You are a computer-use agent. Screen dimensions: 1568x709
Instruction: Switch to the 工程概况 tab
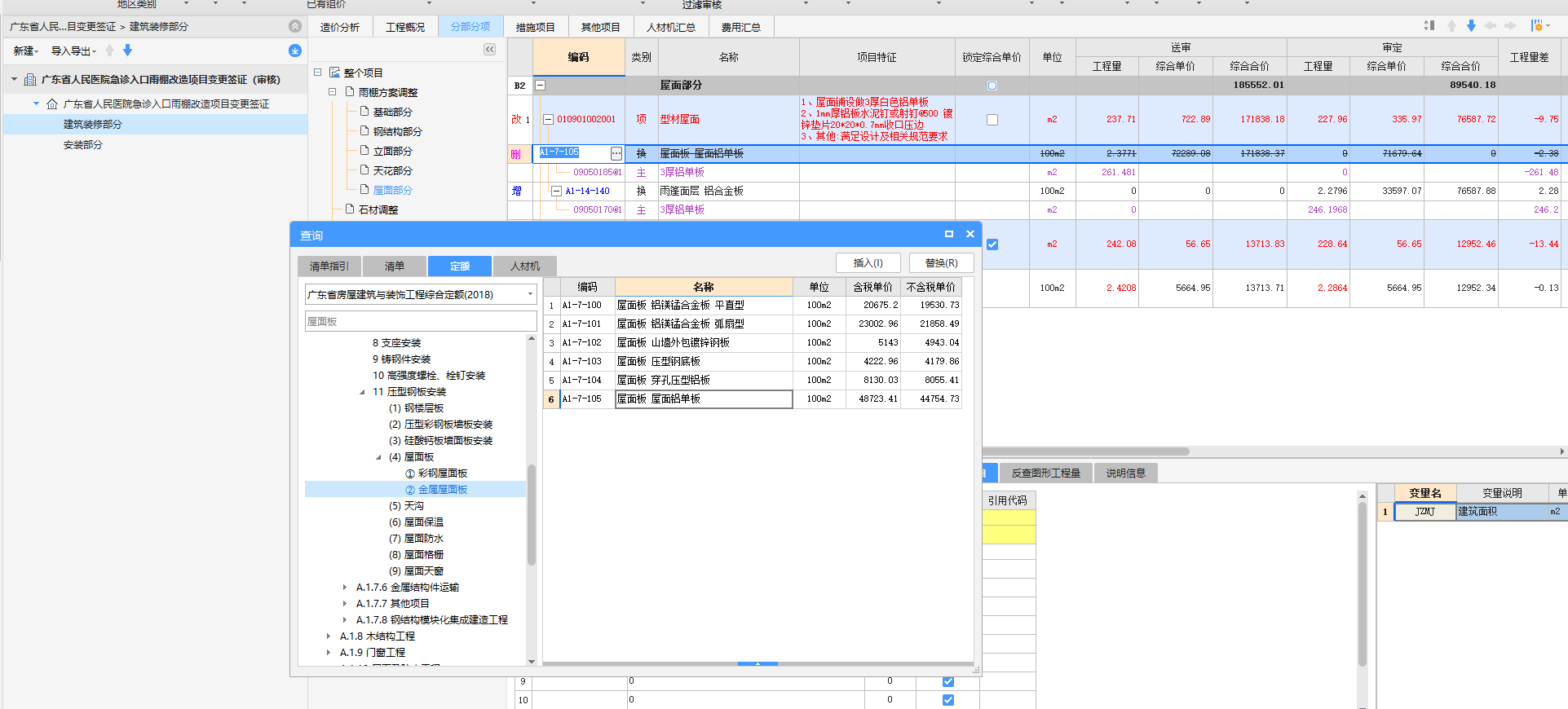(x=405, y=27)
